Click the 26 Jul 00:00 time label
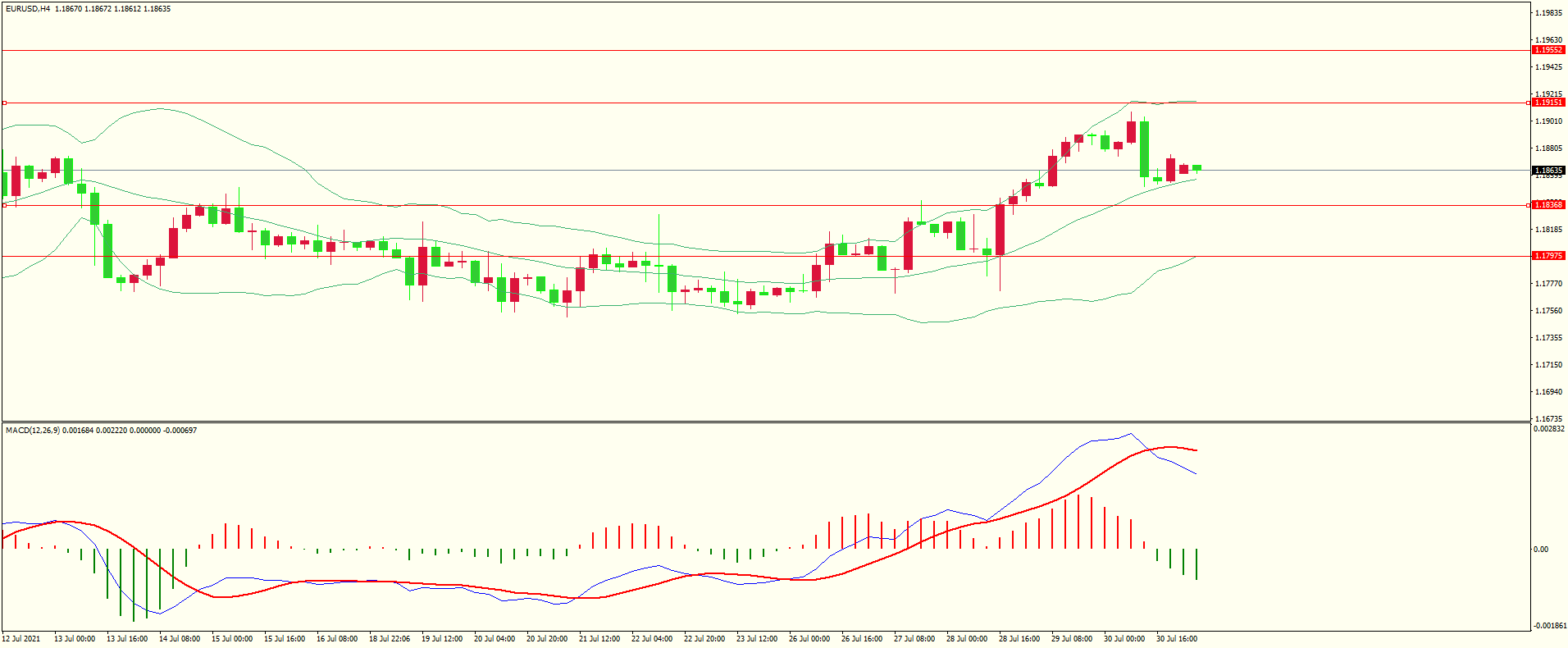This screenshot has height=648, width=1568. [809, 639]
